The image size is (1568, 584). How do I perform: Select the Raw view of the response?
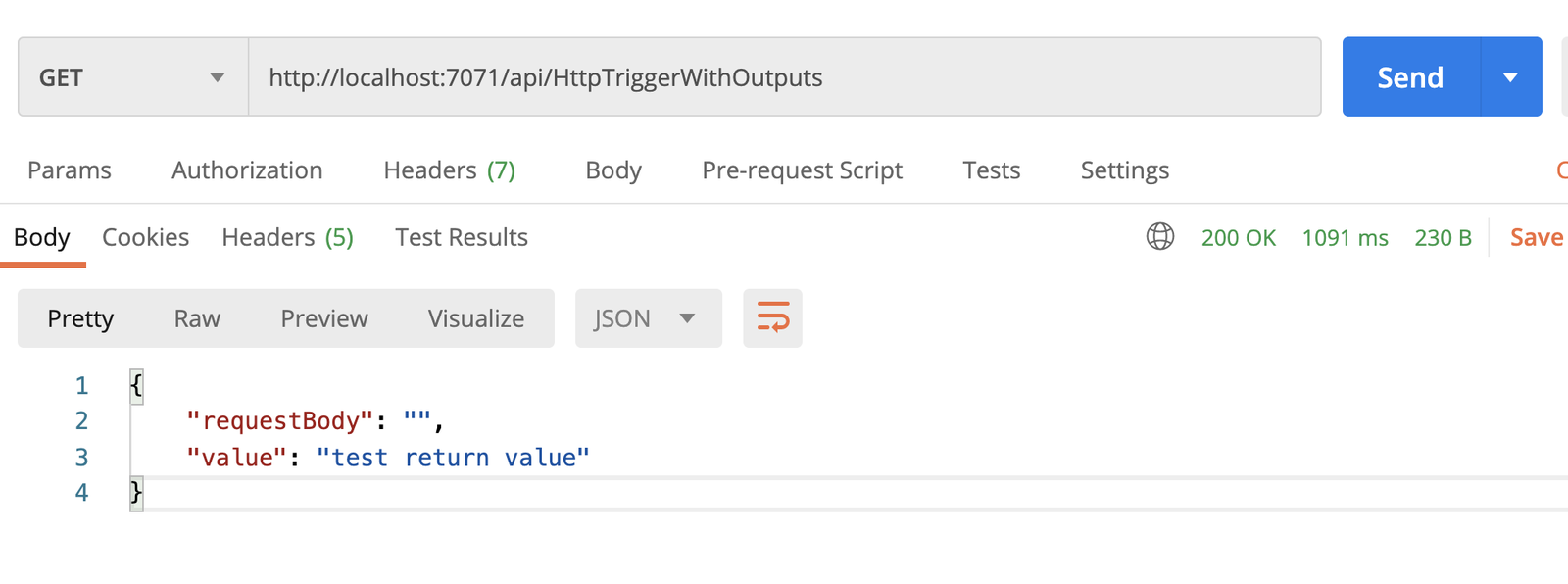(197, 318)
